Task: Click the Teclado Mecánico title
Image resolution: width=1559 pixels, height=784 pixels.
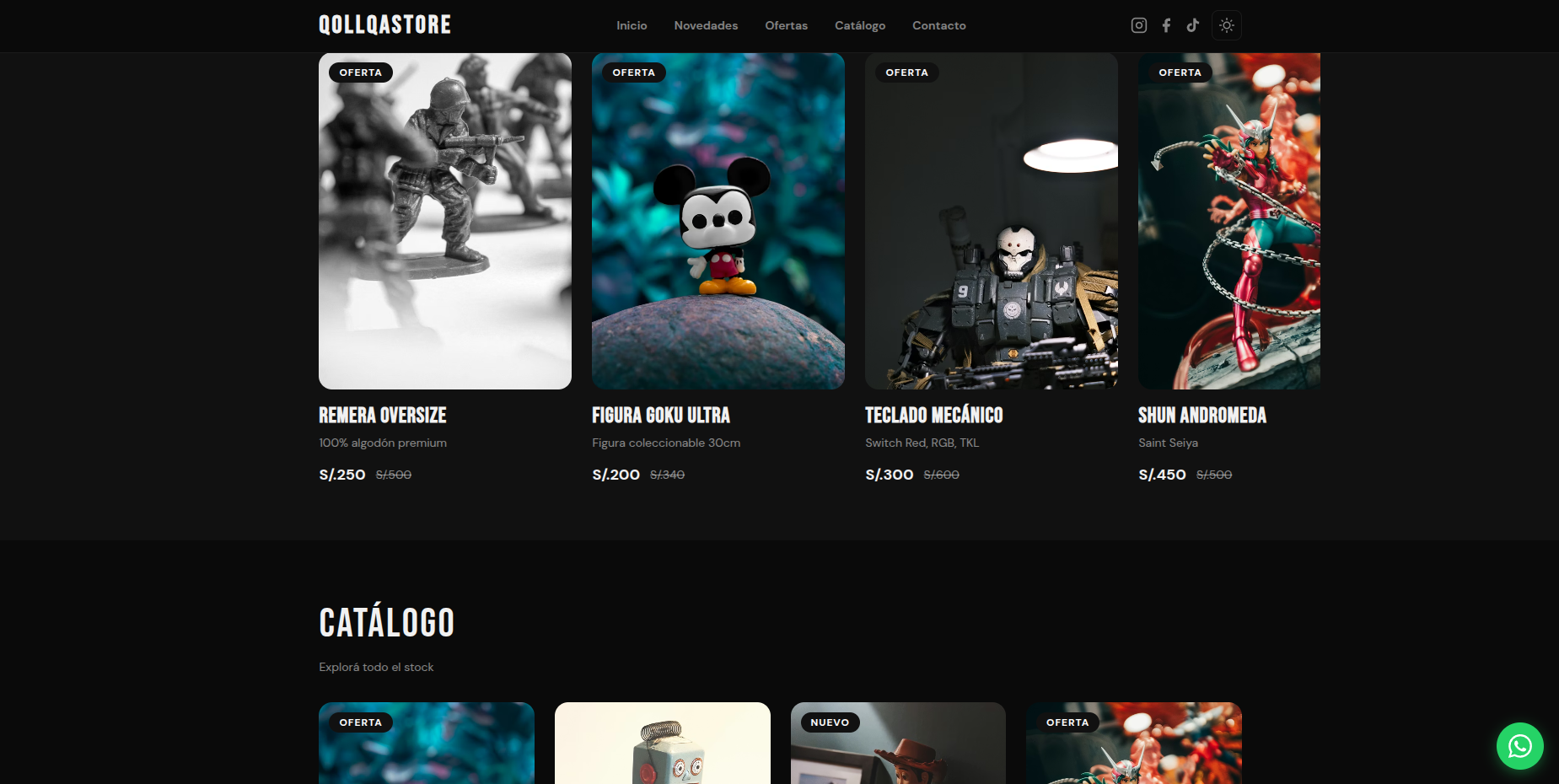Action: point(934,415)
